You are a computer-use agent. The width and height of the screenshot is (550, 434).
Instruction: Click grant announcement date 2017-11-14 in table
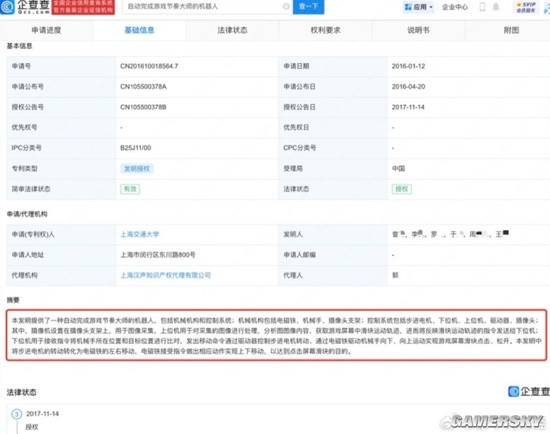point(408,107)
